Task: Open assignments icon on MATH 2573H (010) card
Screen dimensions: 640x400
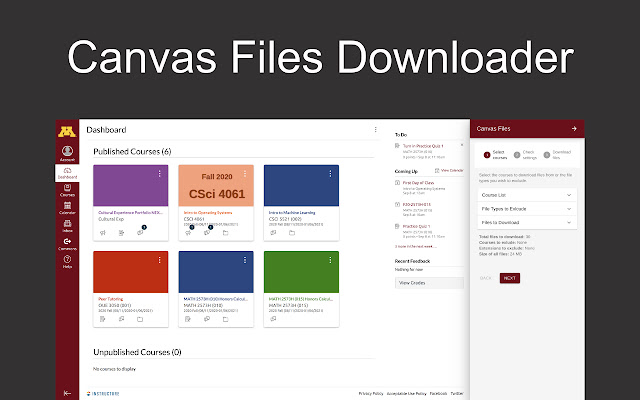Action: [188, 319]
